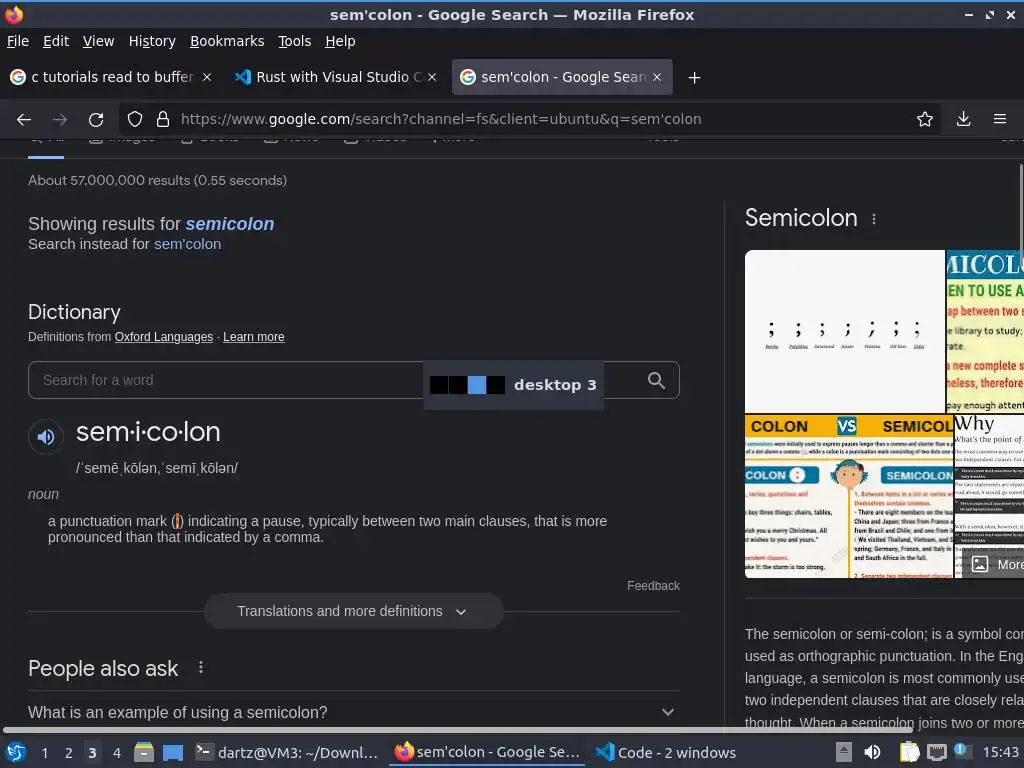Switch to the 'Code - 2 windows' taskbar entry
This screenshot has width=1024, height=768.
tap(667, 752)
